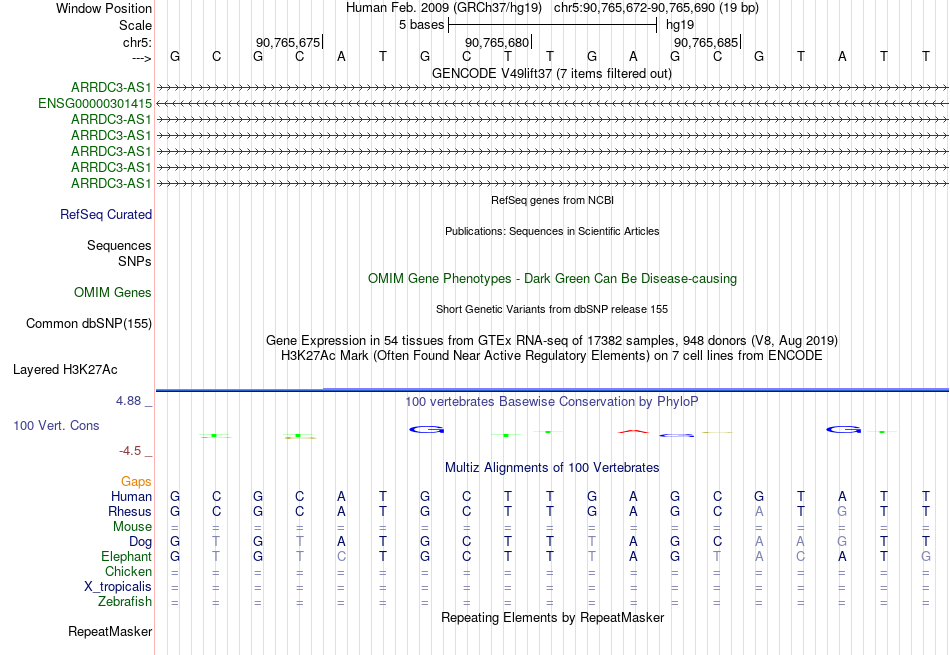Click the 90,765,685 ruler coordinate

pyautogui.click(x=706, y=42)
